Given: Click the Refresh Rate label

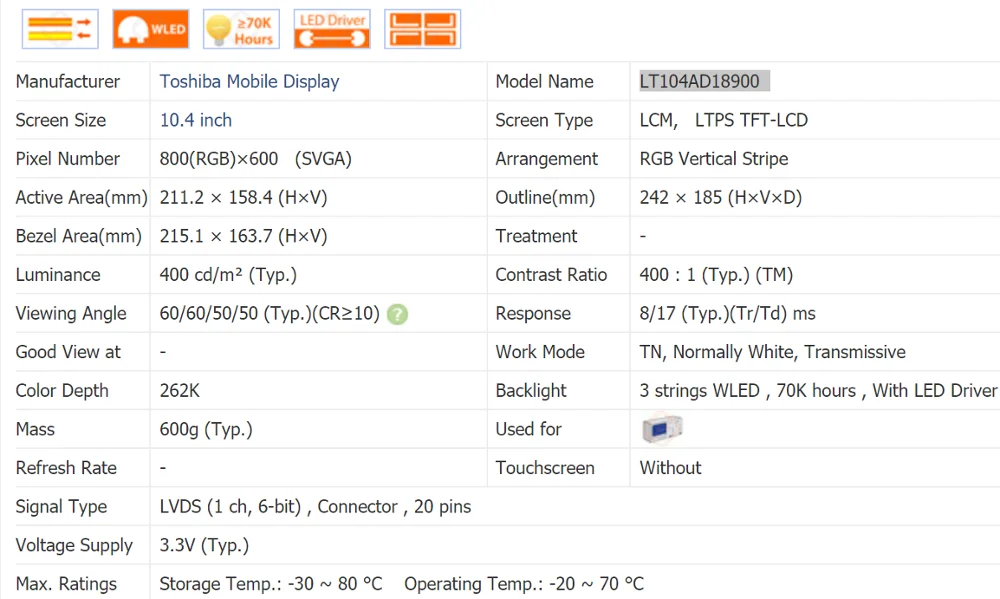Looking at the screenshot, I should click(66, 468).
